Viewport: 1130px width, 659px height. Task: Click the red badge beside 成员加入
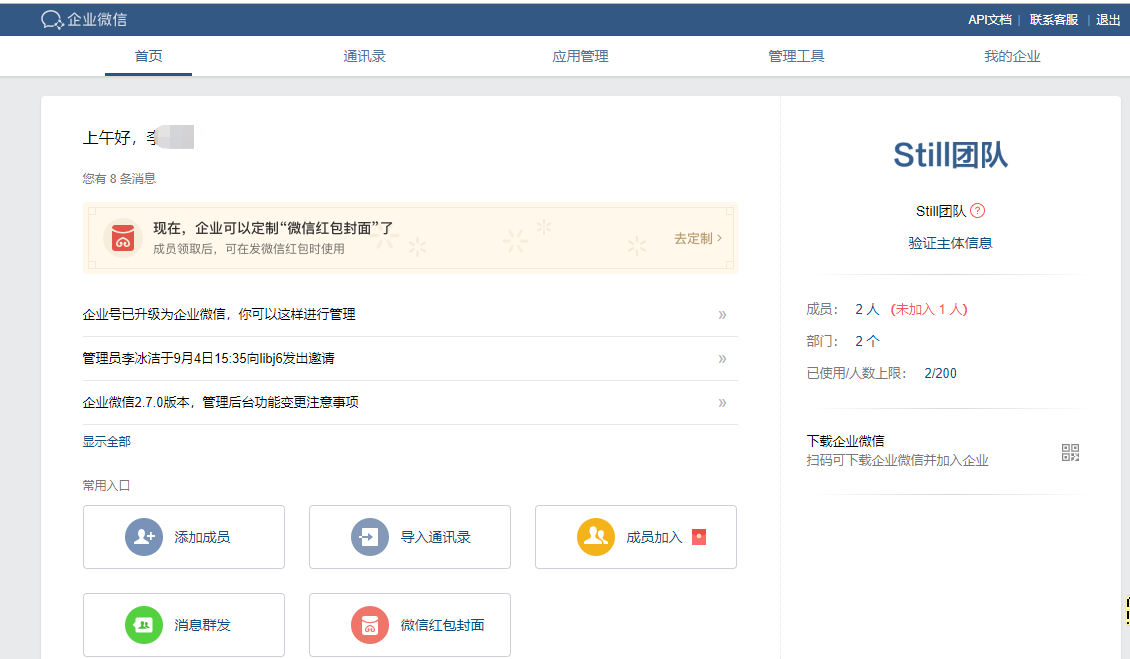699,537
